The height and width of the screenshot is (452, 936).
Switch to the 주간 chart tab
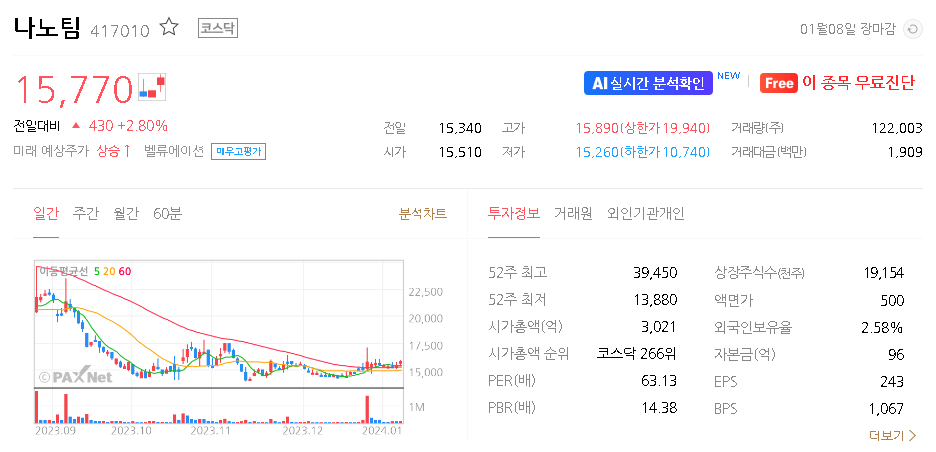coord(85,214)
